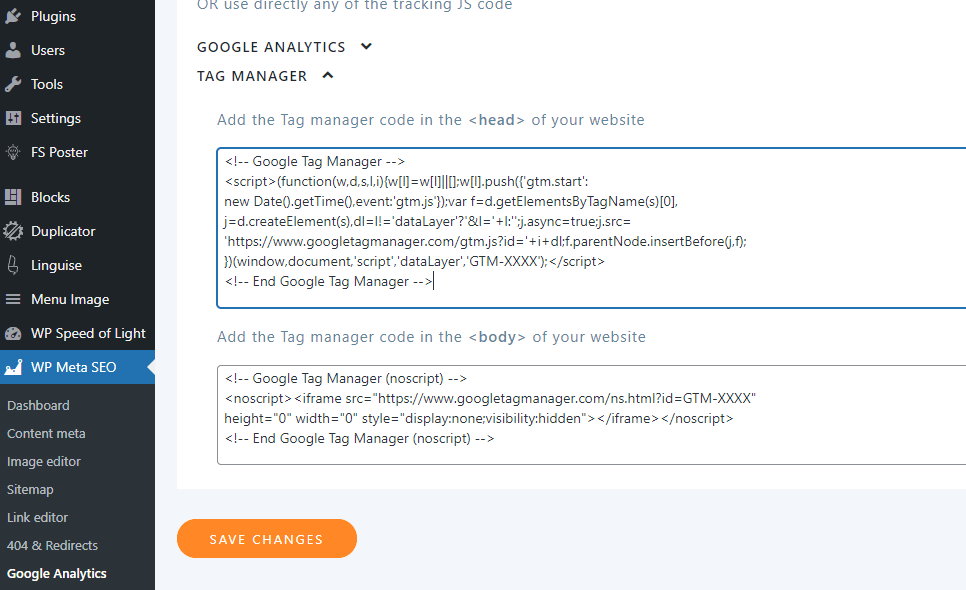This screenshot has height=590, width=966.
Task: Click the Tools wrench icon
Action: click(x=13, y=84)
